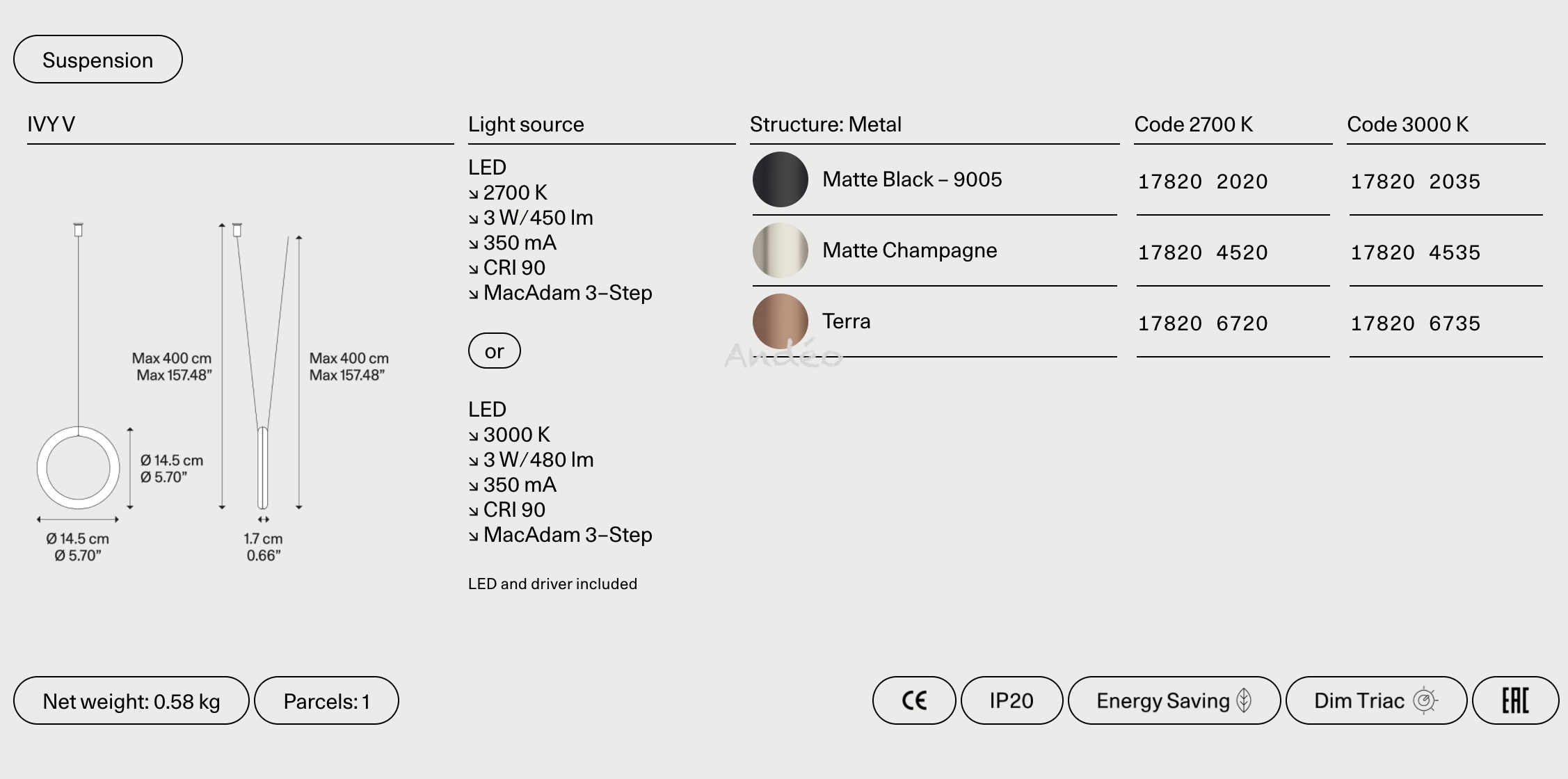Click the arrow icon beside 2700 K
1568x779 pixels.
474,194
